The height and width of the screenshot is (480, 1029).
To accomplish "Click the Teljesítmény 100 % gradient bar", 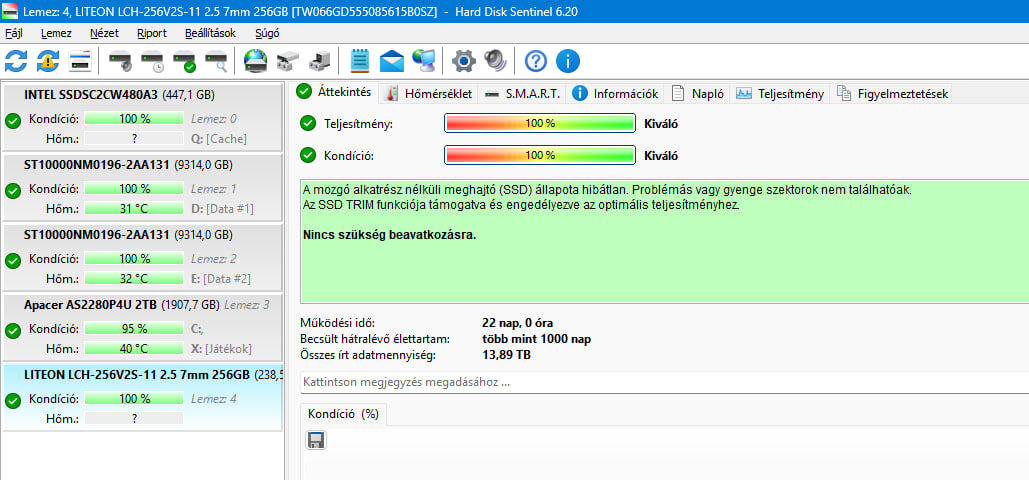I will tap(540, 123).
